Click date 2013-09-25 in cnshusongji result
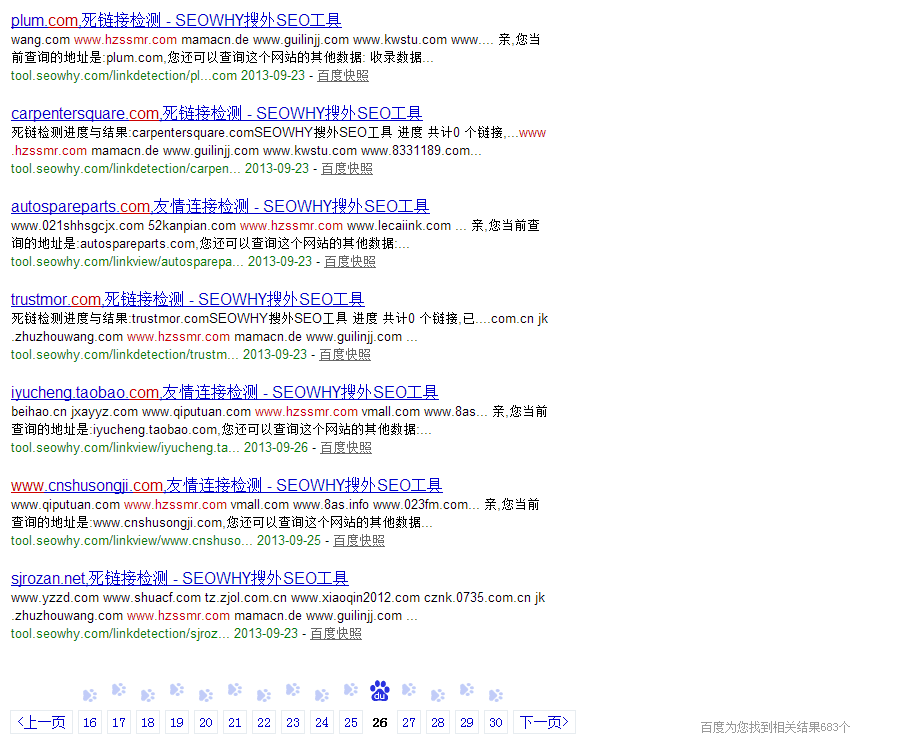920x756 pixels. [x=289, y=541]
